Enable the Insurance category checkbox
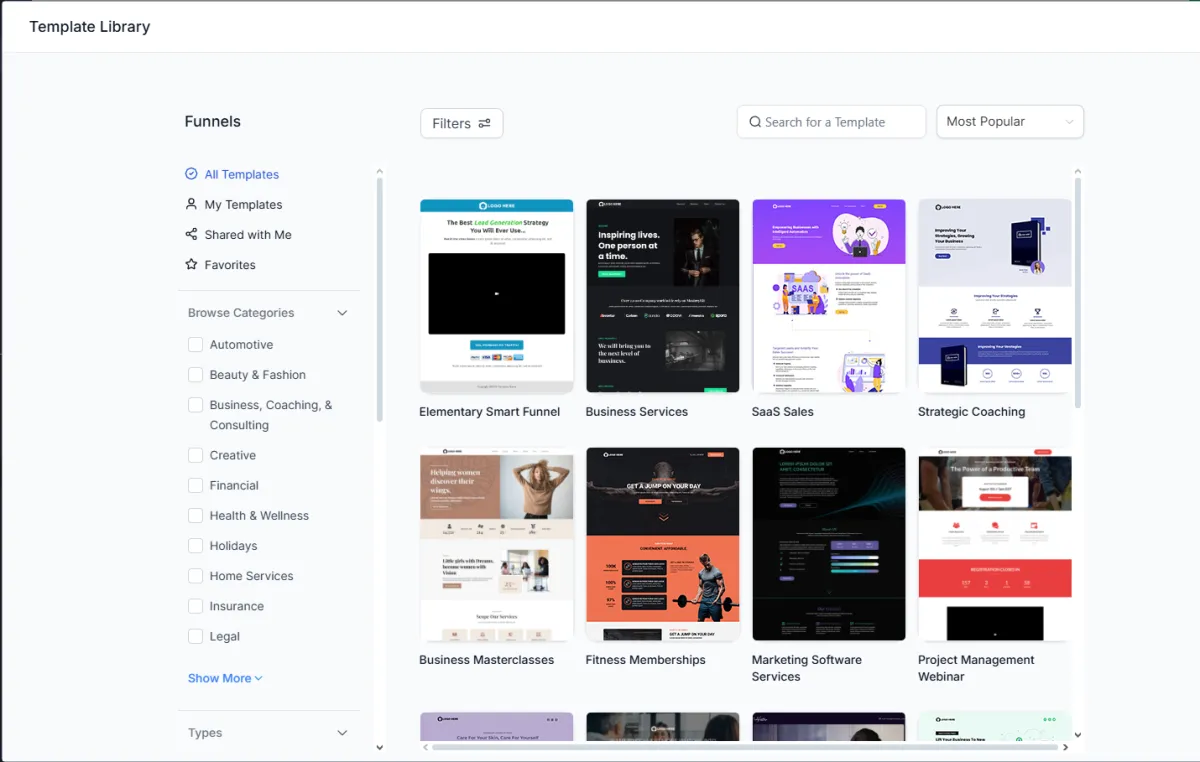 click(195, 606)
